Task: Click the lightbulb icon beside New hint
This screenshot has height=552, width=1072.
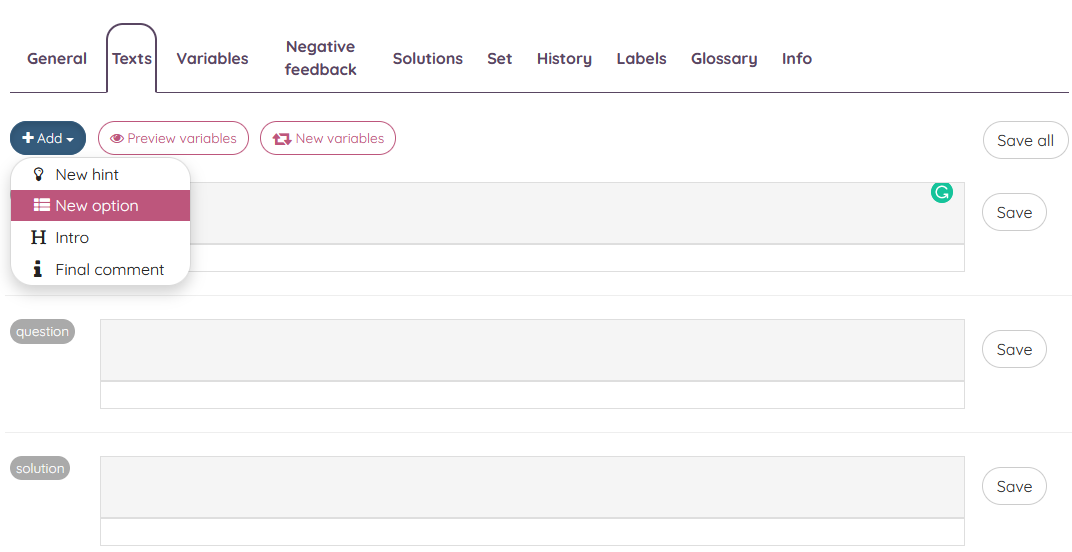Action: tap(38, 174)
